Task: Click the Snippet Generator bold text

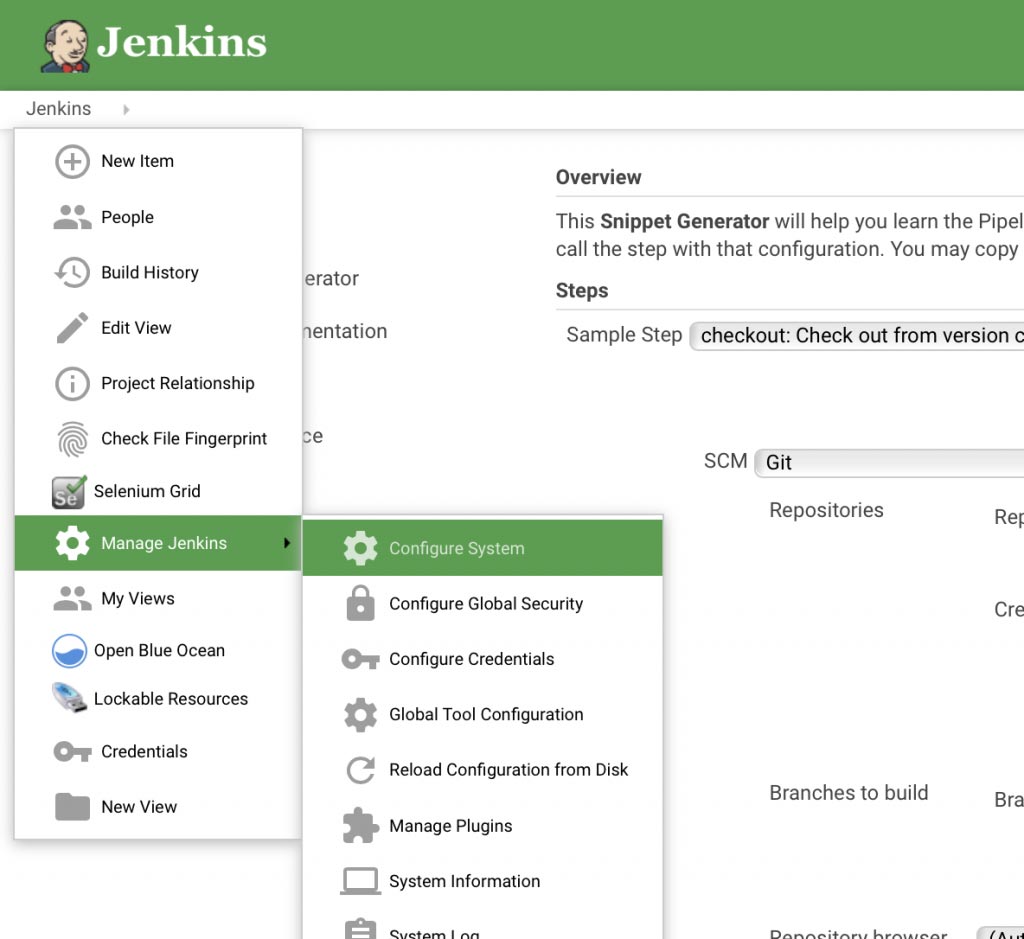Action: [x=684, y=221]
